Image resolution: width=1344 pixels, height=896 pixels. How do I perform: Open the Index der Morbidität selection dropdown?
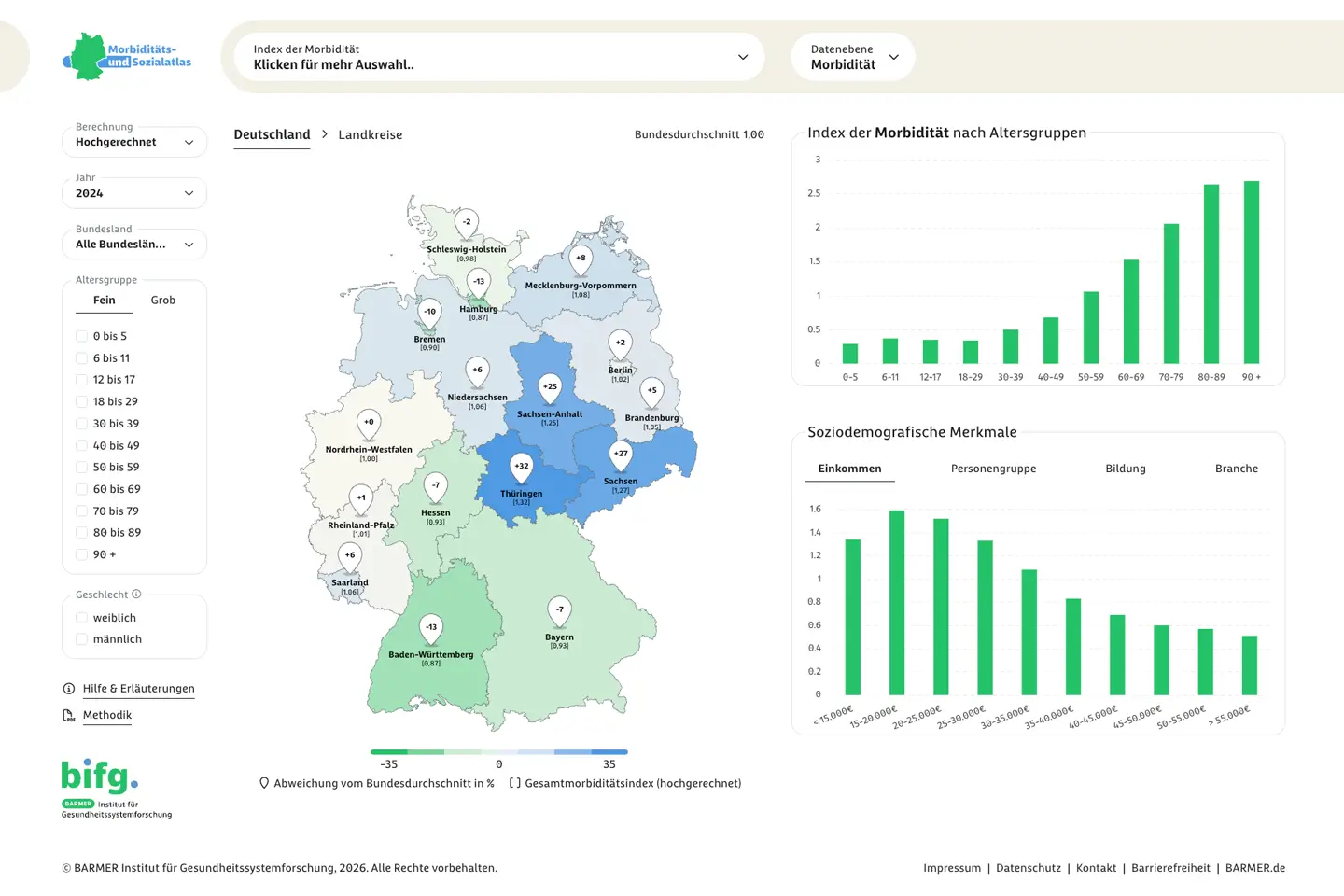click(500, 57)
